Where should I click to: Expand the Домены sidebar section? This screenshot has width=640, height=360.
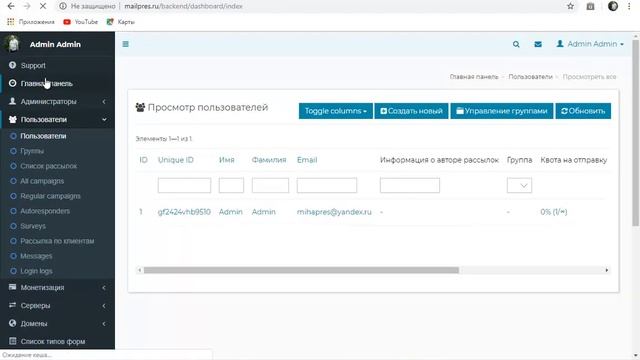click(57, 323)
